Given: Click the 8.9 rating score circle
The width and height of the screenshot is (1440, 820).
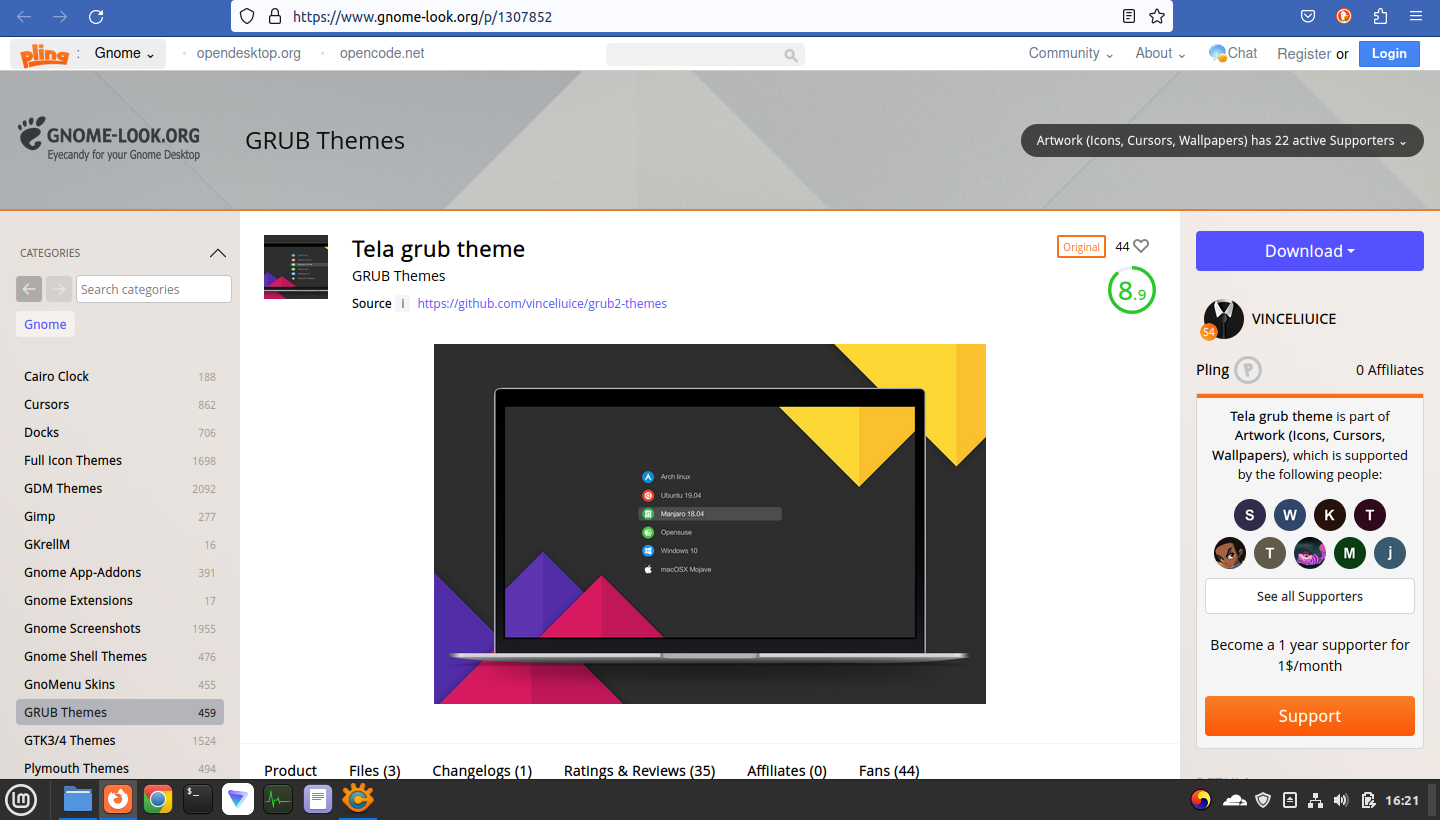Looking at the screenshot, I should pos(1132,290).
